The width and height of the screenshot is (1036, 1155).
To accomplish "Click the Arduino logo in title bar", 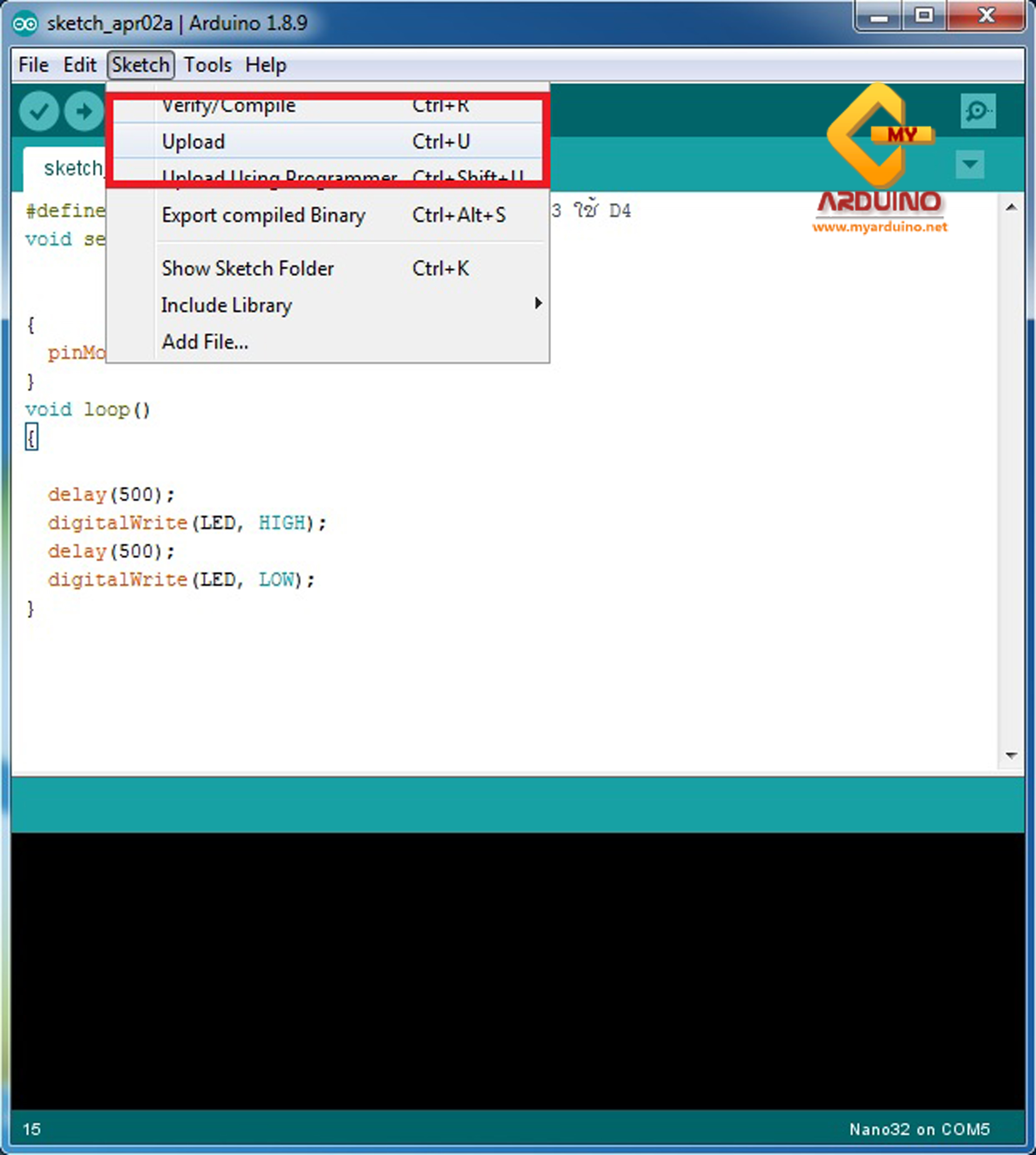I will (25, 23).
